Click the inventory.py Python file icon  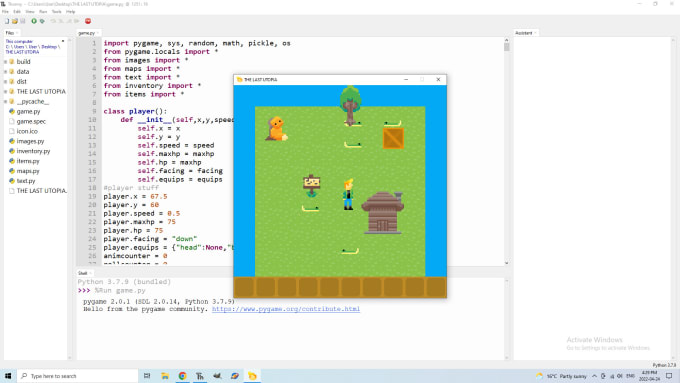(x=12, y=151)
